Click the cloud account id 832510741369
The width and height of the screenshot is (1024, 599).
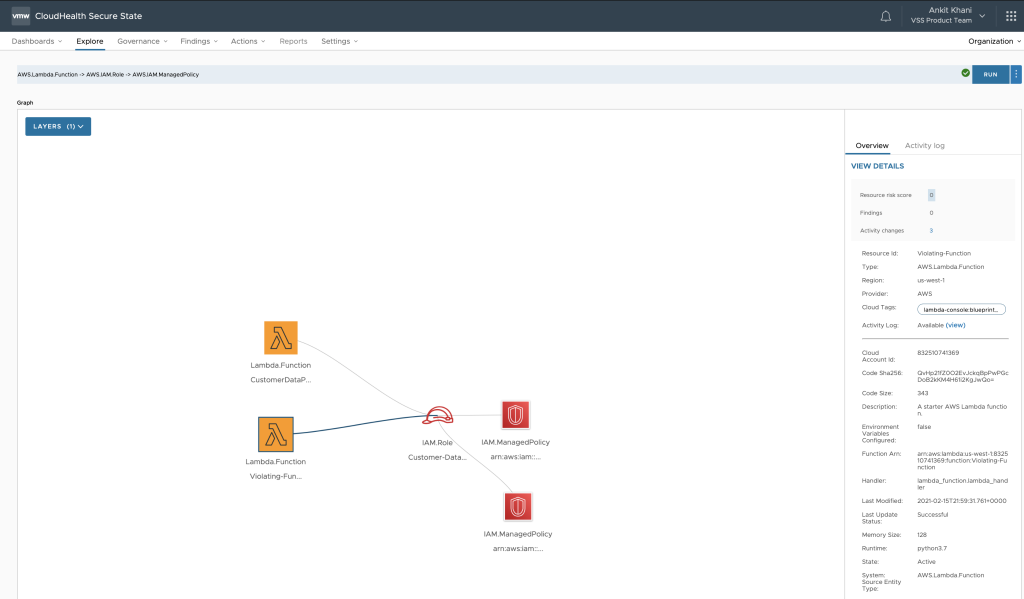(x=938, y=353)
